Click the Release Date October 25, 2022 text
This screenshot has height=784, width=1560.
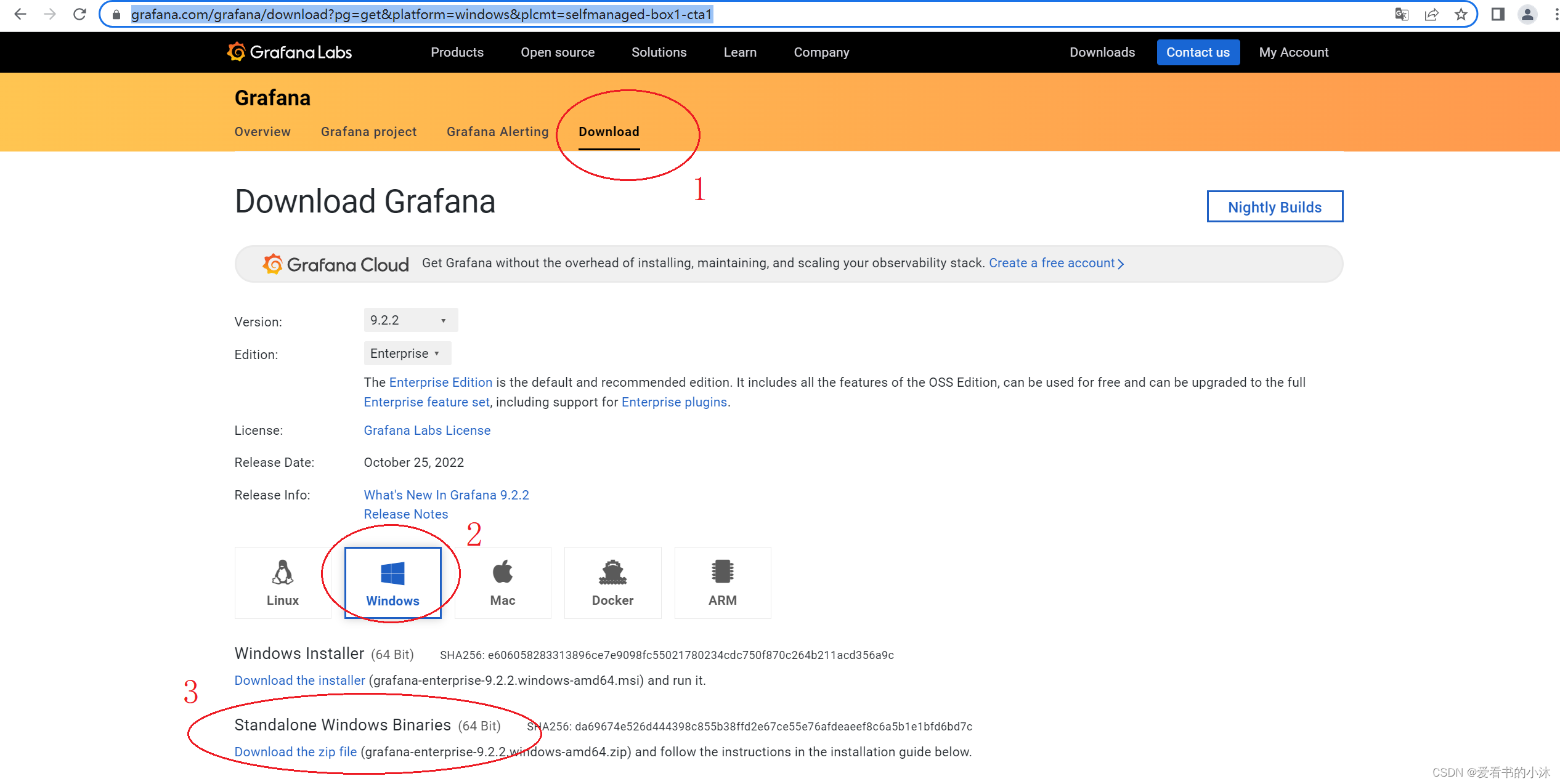coord(414,463)
